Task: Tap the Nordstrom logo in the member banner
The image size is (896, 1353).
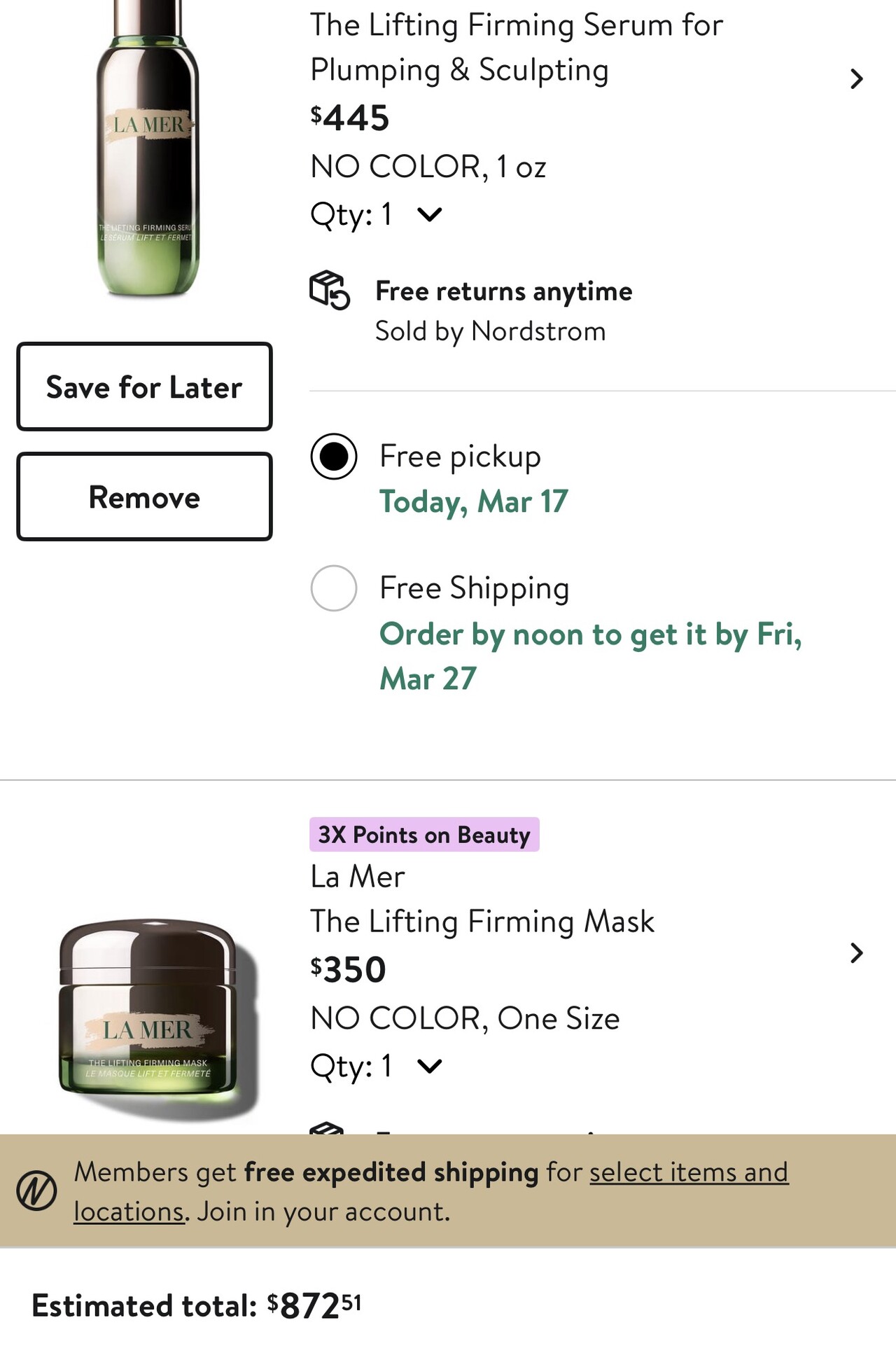Action: coord(36,1191)
